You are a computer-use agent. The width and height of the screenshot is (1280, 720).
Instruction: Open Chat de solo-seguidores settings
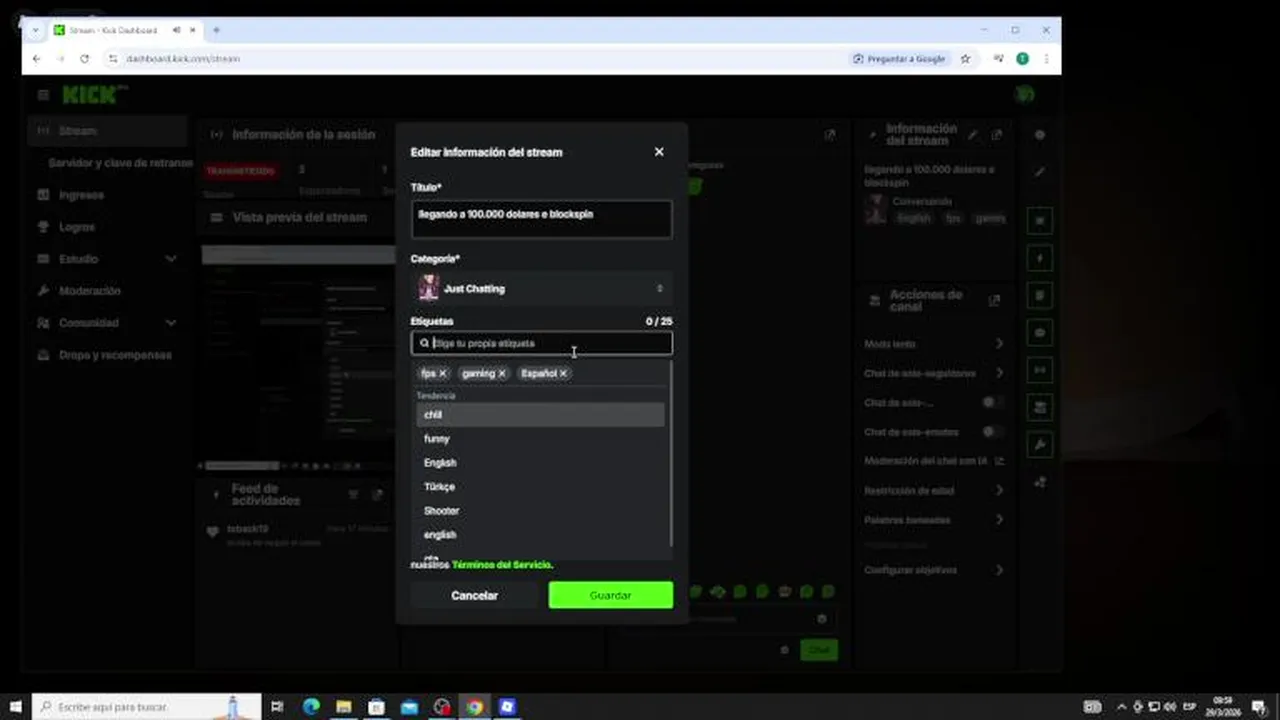coord(934,373)
